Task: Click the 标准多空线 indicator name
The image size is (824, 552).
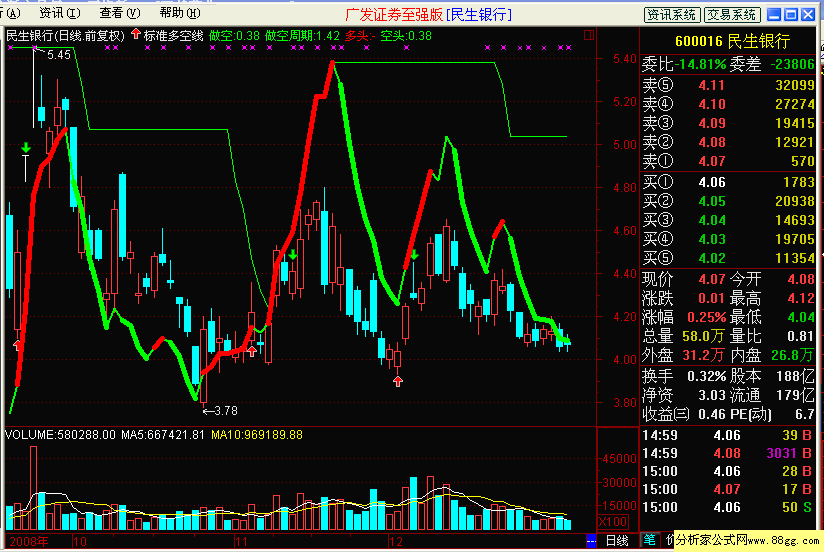Action: (173, 36)
